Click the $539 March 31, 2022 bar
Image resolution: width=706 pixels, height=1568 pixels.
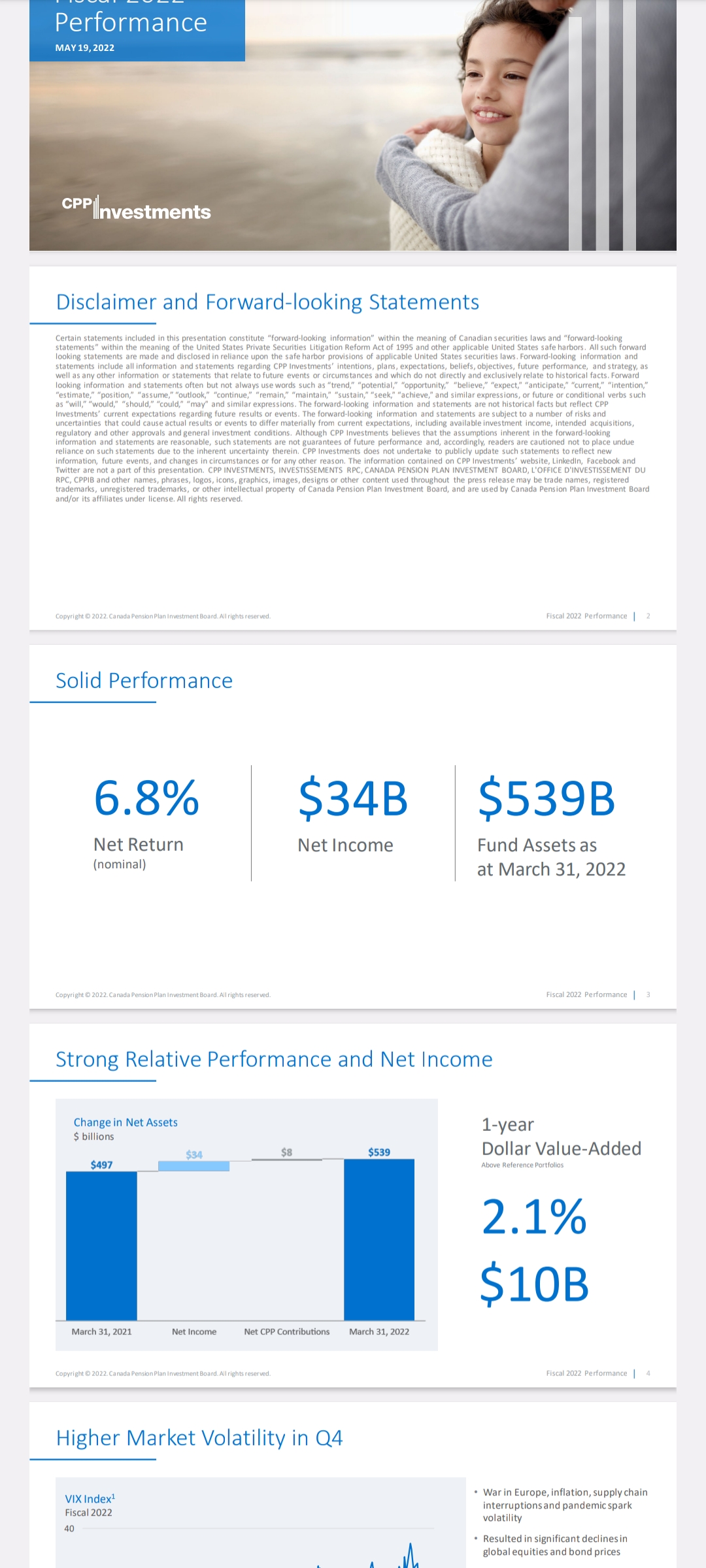[x=379, y=1238]
